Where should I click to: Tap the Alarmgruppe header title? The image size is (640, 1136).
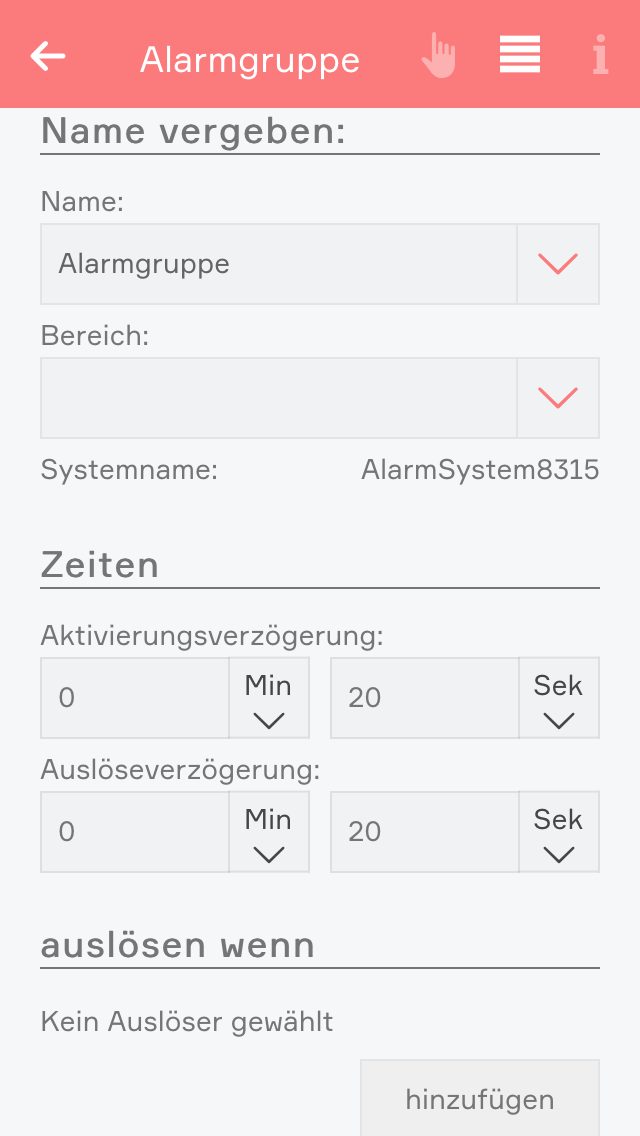(x=250, y=60)
